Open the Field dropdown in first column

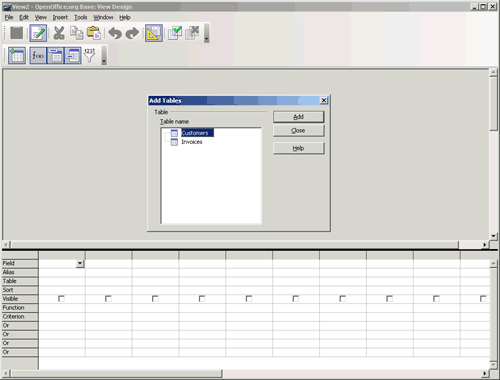pos(80,263)
